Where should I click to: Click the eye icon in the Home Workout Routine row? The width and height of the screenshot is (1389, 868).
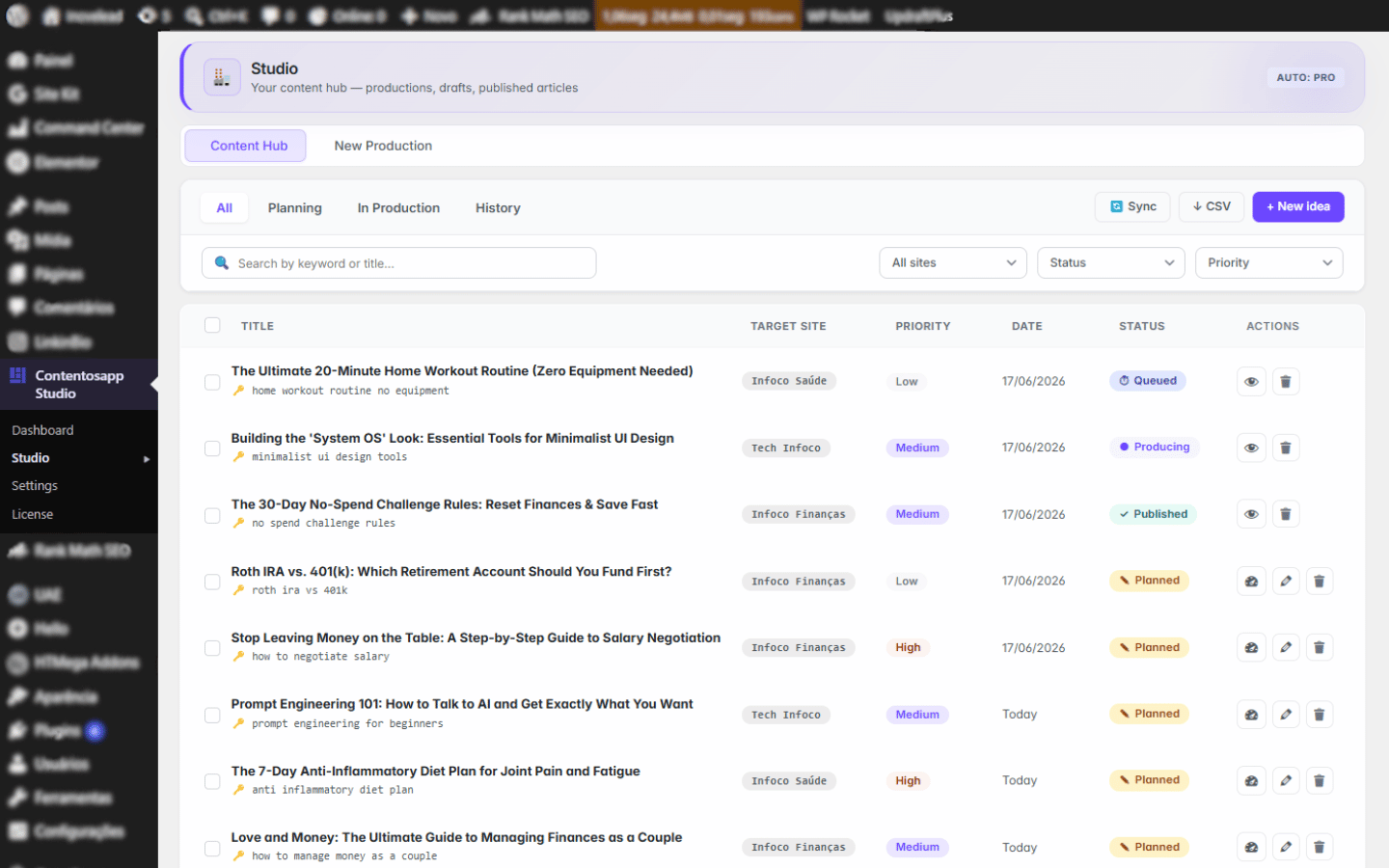(x=1251, y=381)
